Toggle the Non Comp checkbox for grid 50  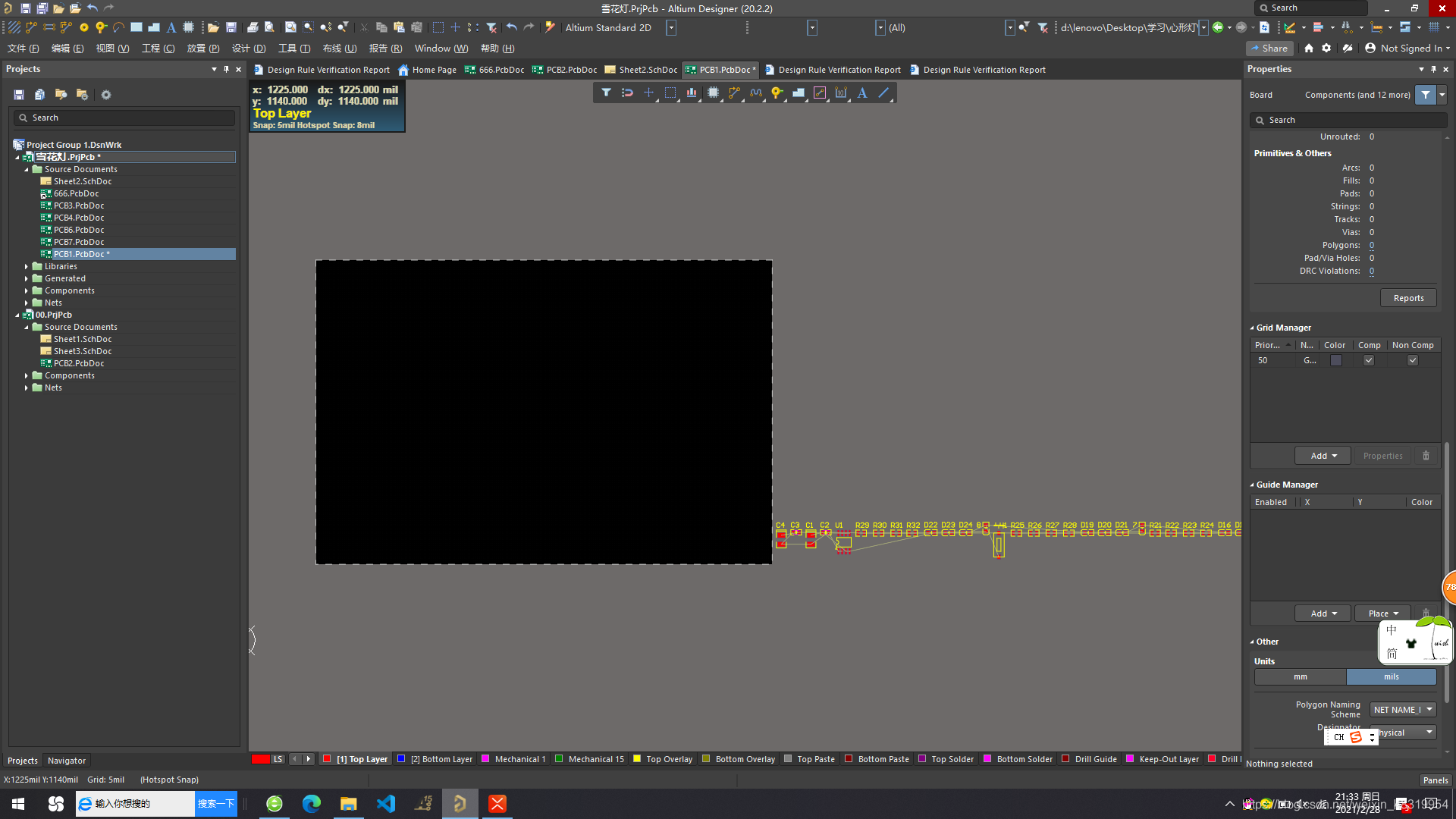[1413, 360]
